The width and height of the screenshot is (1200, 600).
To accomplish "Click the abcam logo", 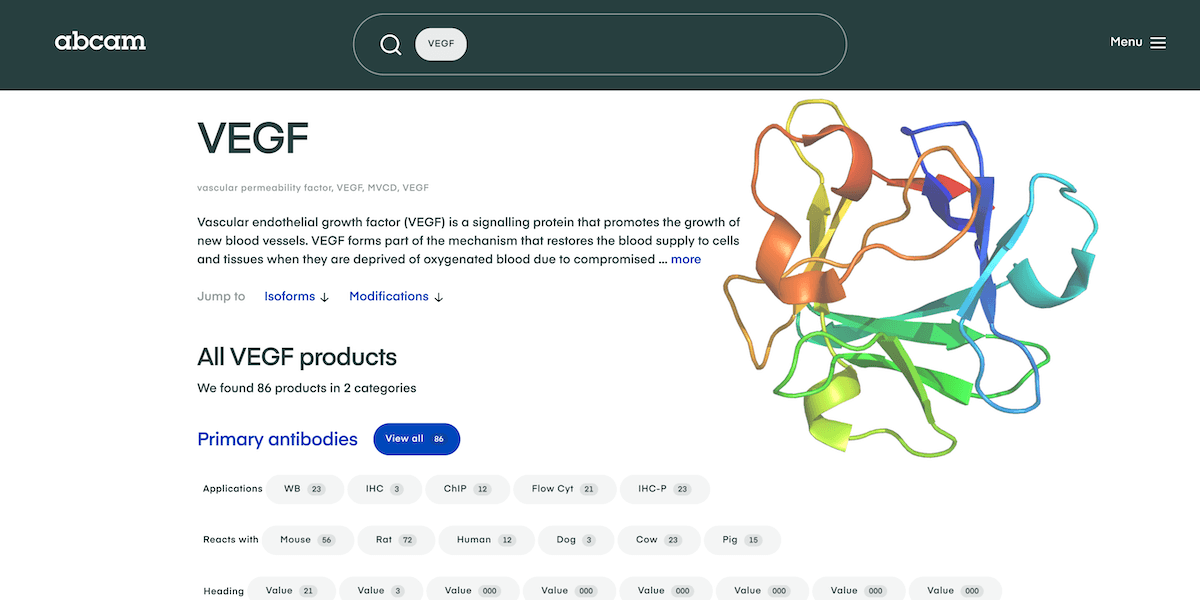I will pyautogui.click(x=100, y=42).
